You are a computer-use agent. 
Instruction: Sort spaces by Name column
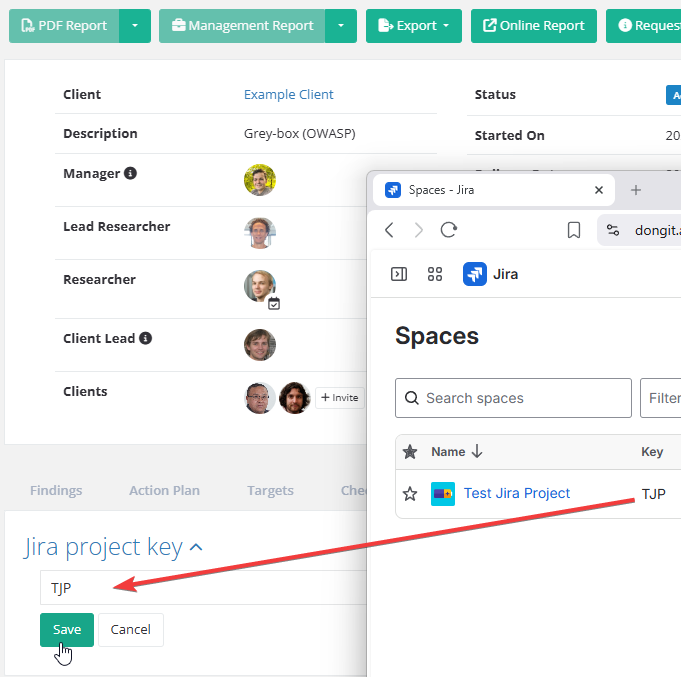[x=457, y=452]
